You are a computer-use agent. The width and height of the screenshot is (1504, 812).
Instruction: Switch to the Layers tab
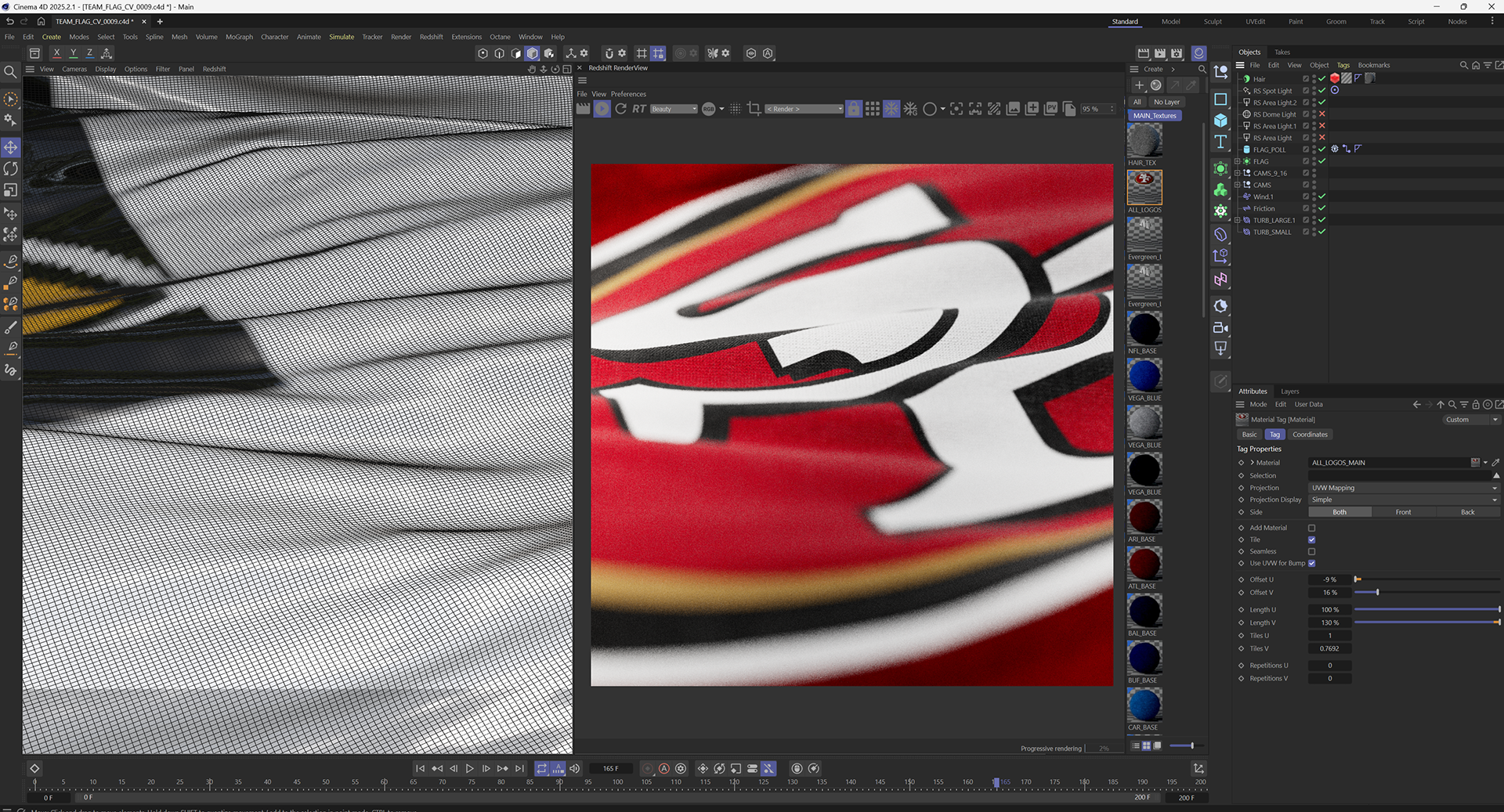(x=1289, y=392)
